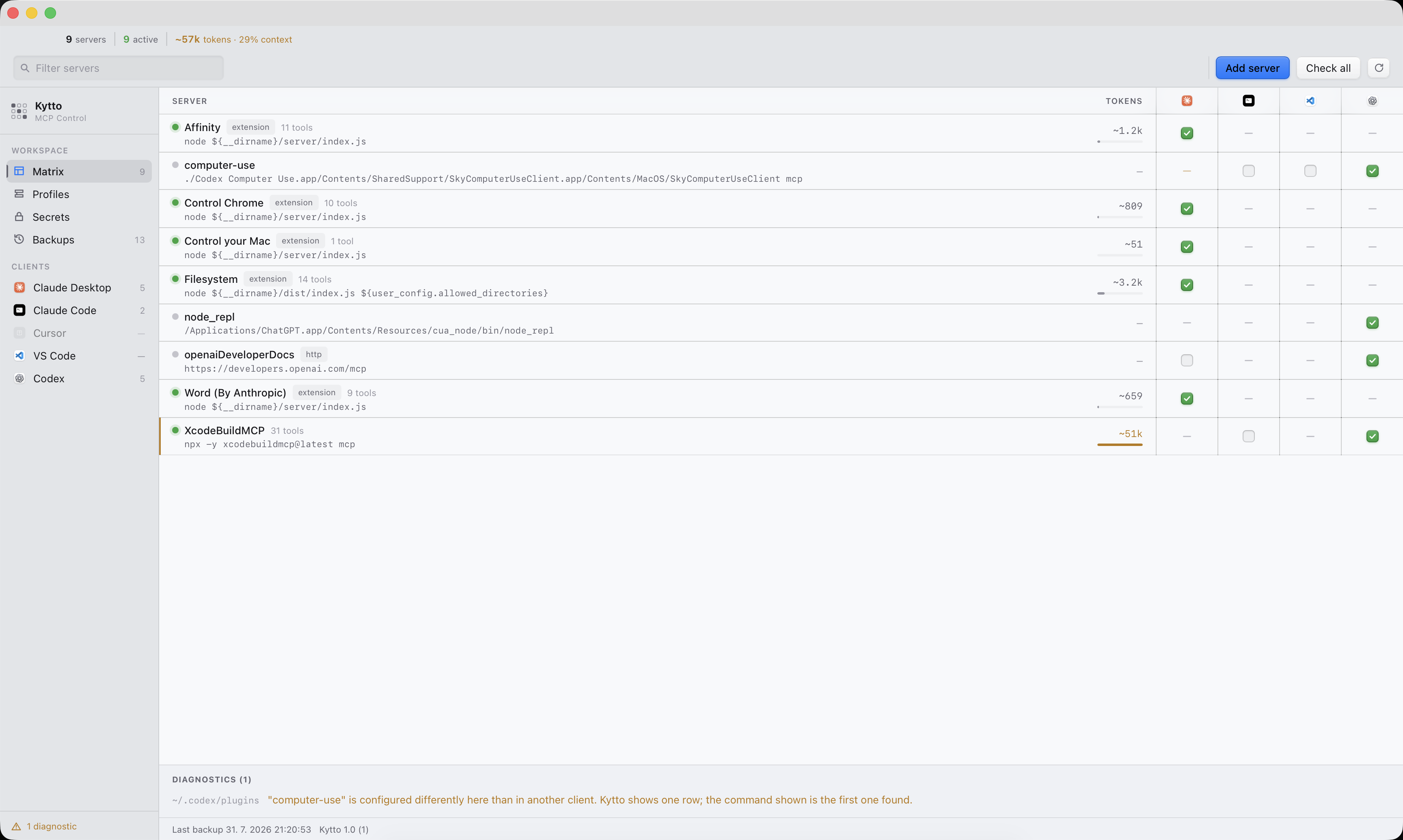Select Claude Desktop in Clients
This screenshot has width=1403, height=840.
pyautogui.click(x=79, y=288)
